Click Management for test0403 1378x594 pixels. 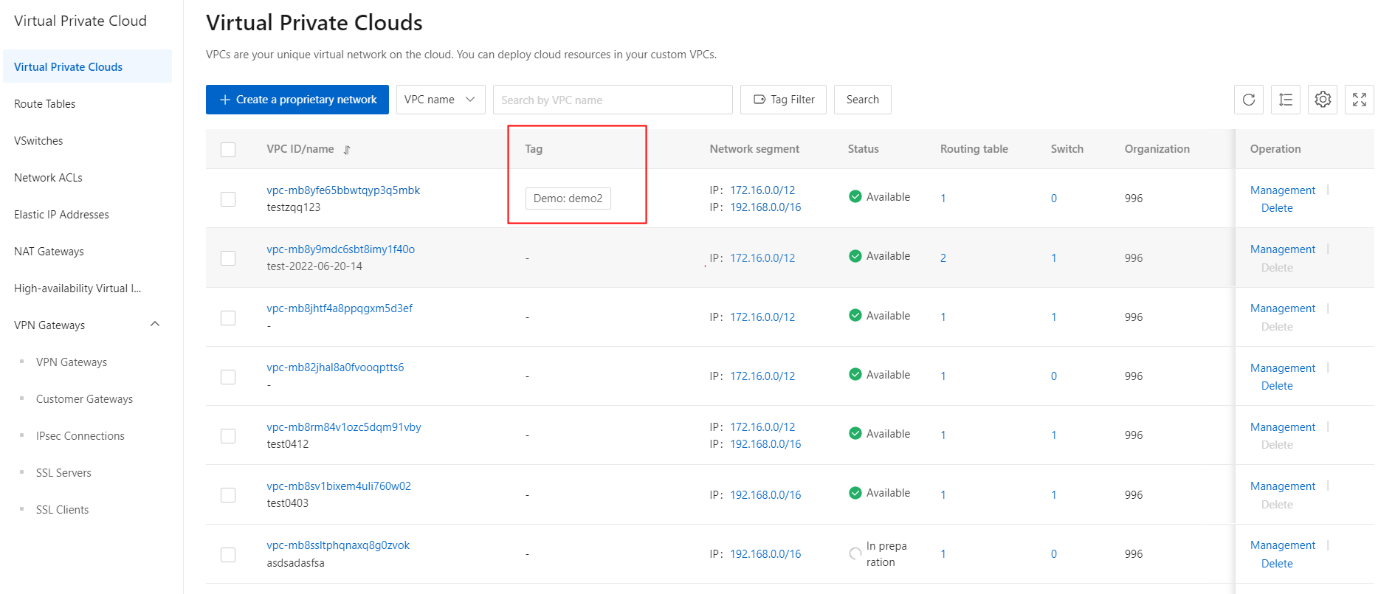tap(1282, 486)
